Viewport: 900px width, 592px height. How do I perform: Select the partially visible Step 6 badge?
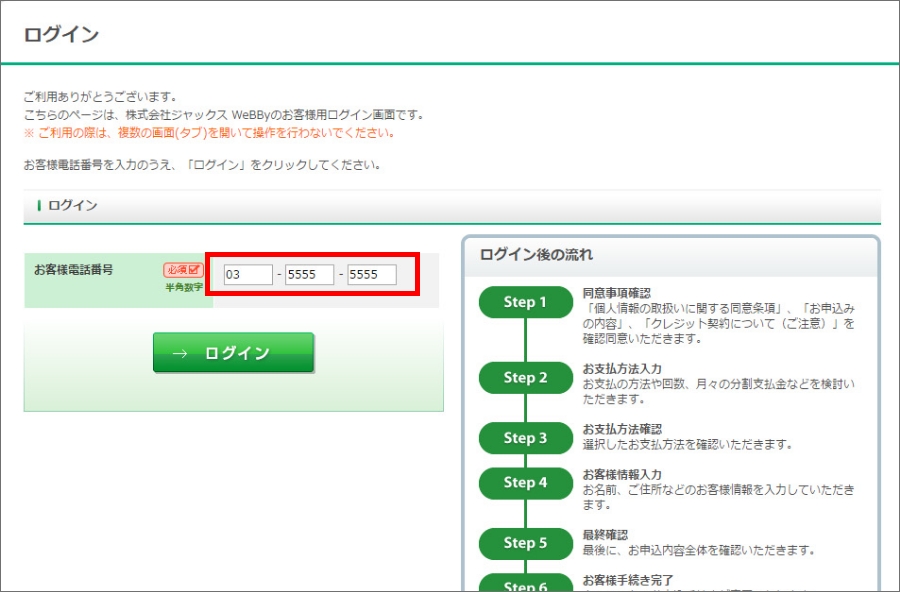pyautogui.click(x=525, y=584)
